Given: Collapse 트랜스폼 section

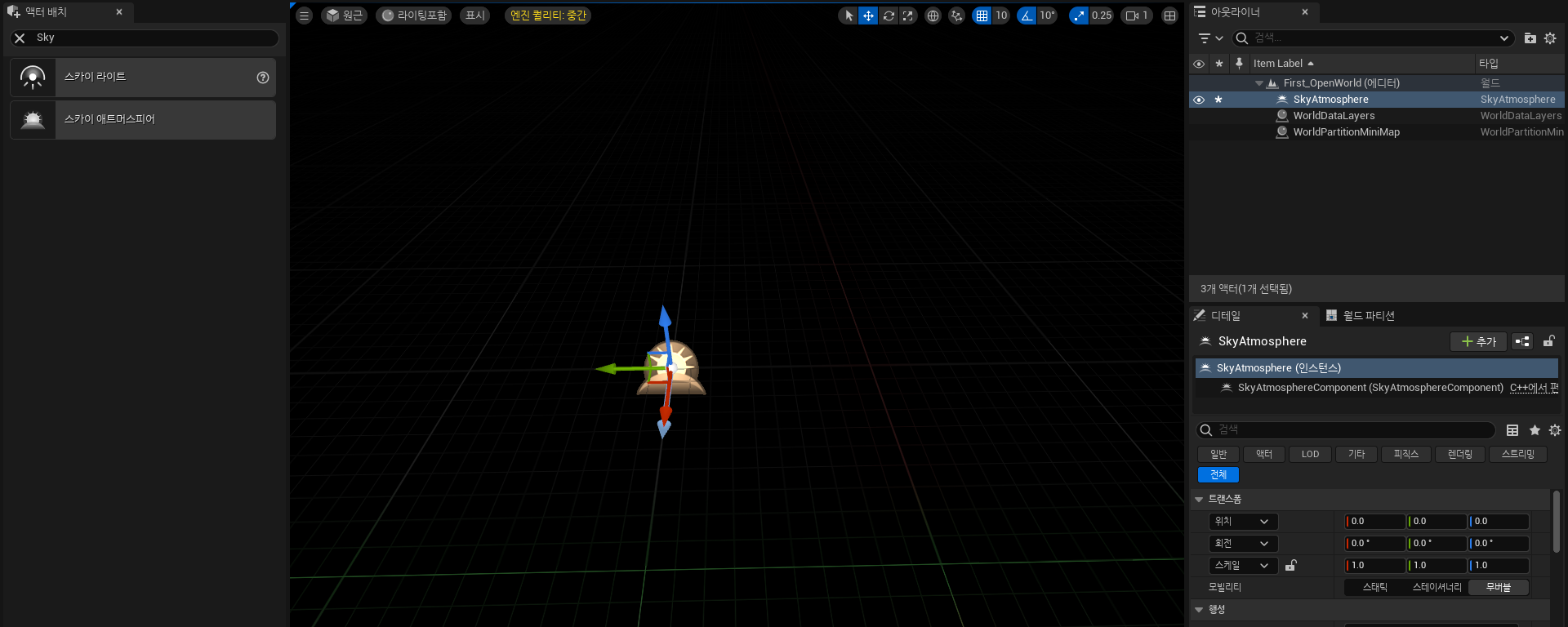Looking at the screenshot, I should pyautogui.click(x=1199, y=499).
